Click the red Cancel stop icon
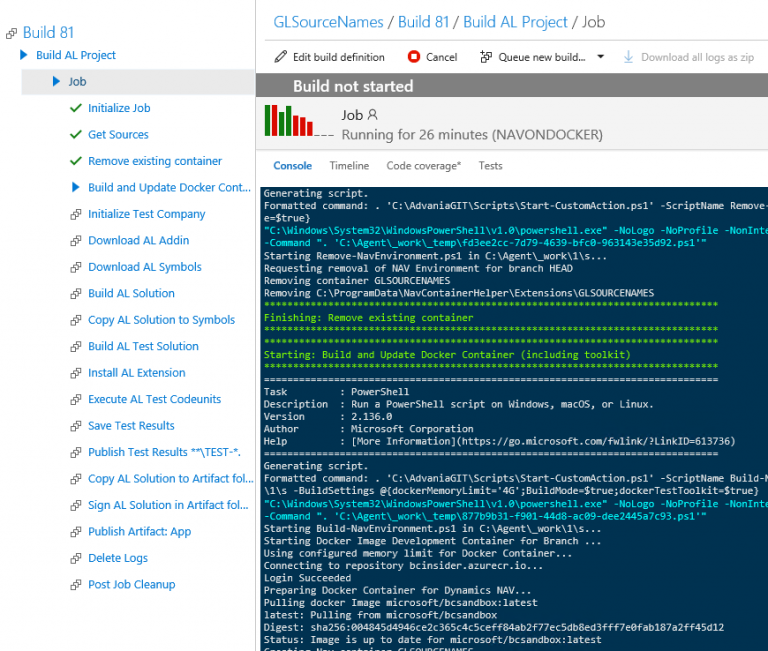 414,57
